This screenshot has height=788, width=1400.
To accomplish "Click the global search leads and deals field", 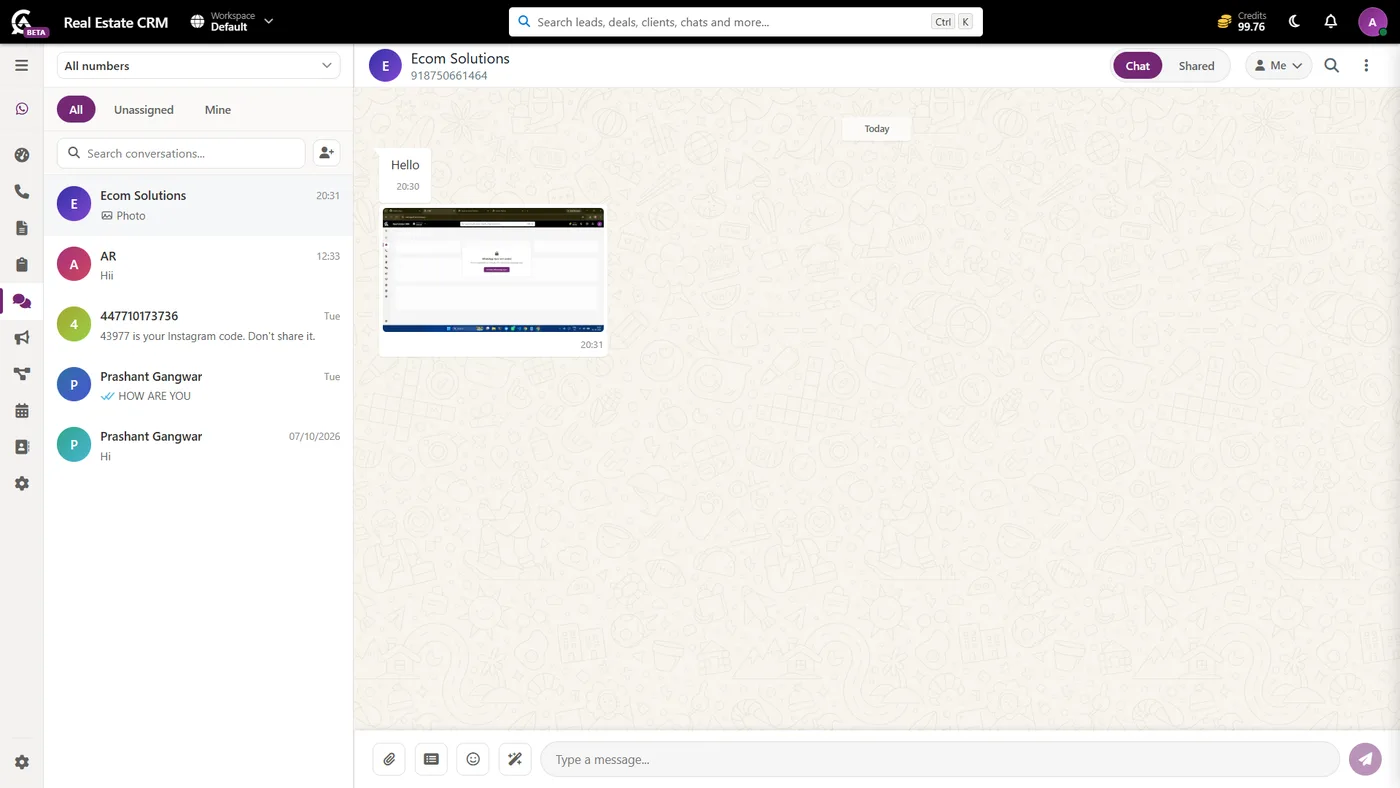I will pos(745,22).
